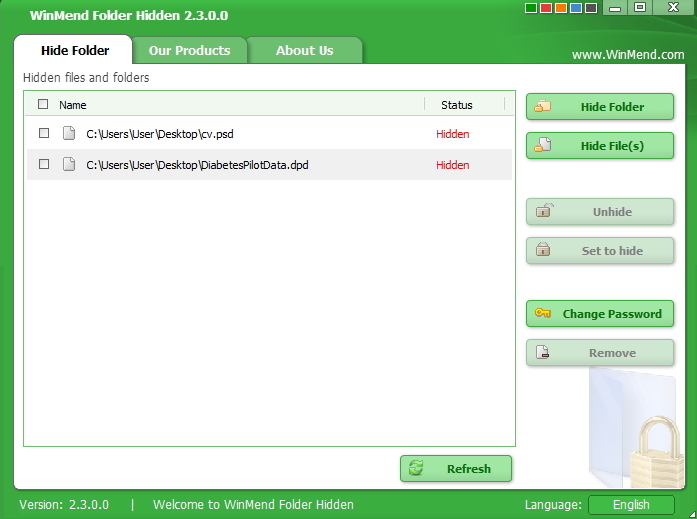The height and width of the screenshot is (519, 697).
Task: Select the C:\Users\User\Desktop\cv.psd path
Action: pyautogui.click(x=160, y=134)
